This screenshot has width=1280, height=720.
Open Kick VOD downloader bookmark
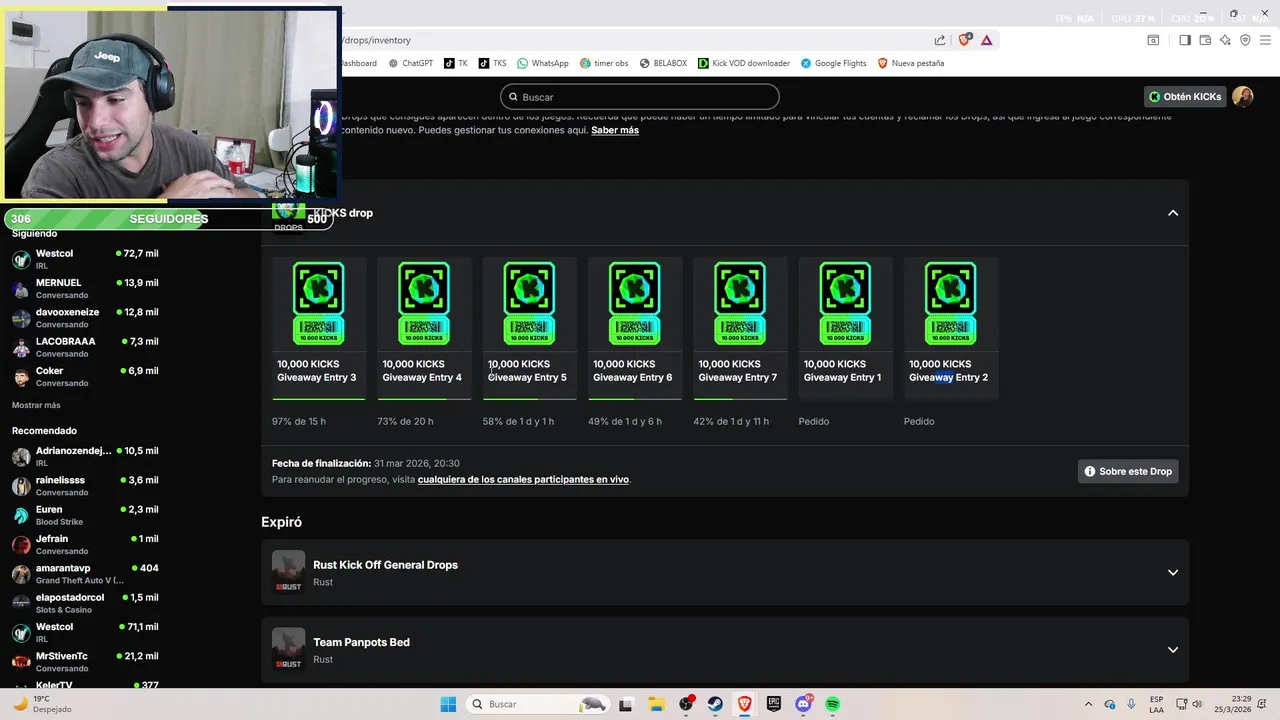(x=744, y=63)
